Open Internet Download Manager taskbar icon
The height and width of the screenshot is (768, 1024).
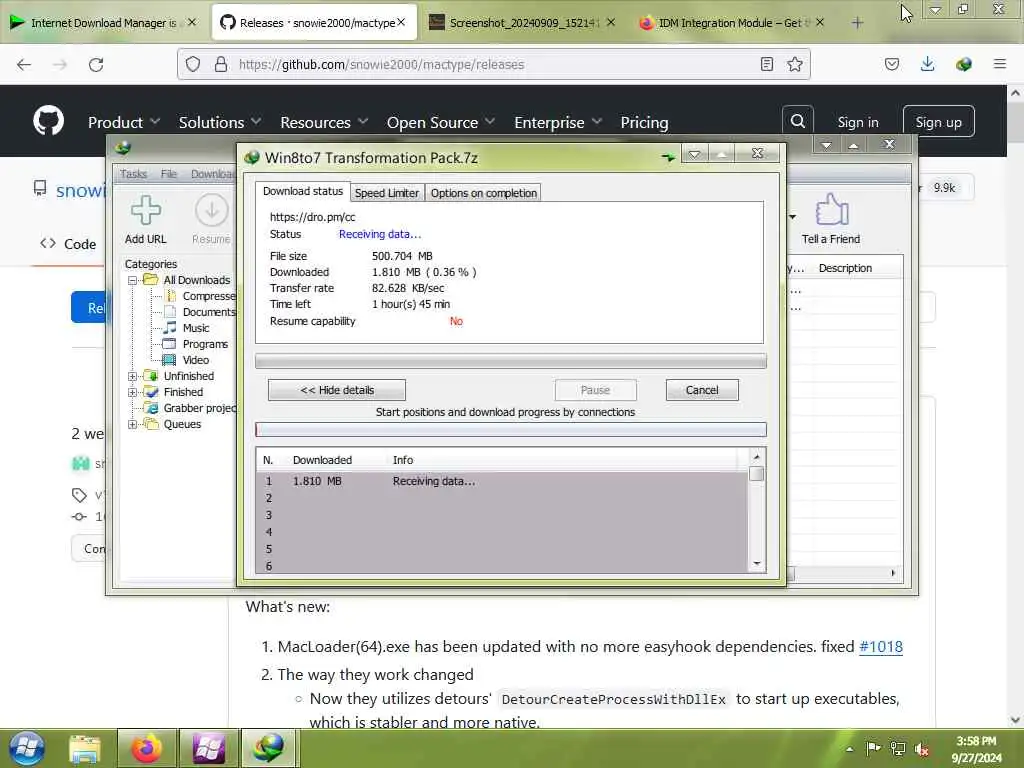click(268, 749)
